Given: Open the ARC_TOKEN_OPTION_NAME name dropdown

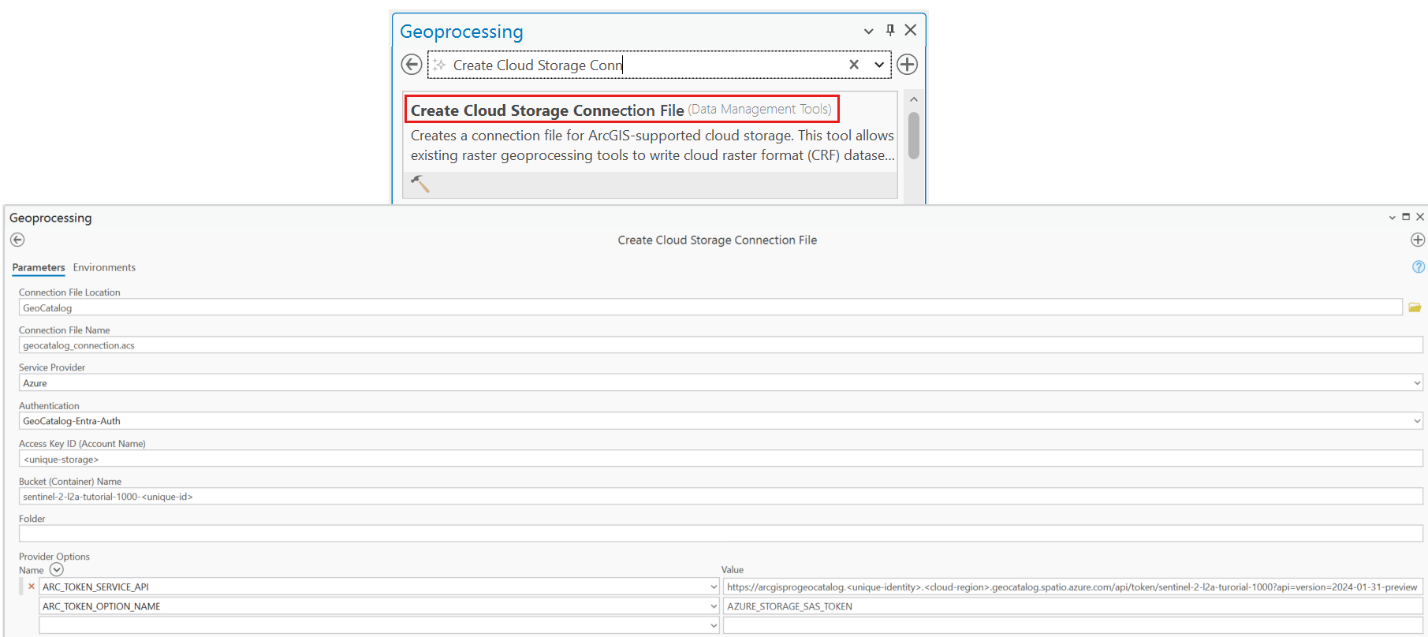Looking at the screenshot, I should click(713, 606).
